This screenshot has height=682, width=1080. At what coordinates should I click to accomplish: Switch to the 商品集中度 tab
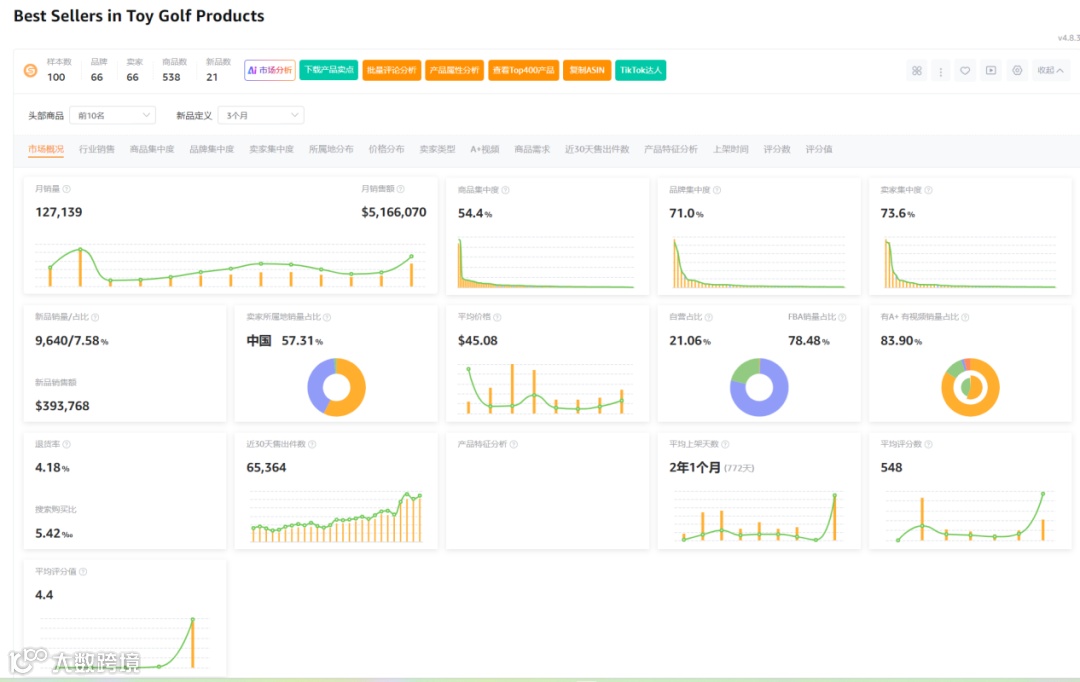click(152, 149)
